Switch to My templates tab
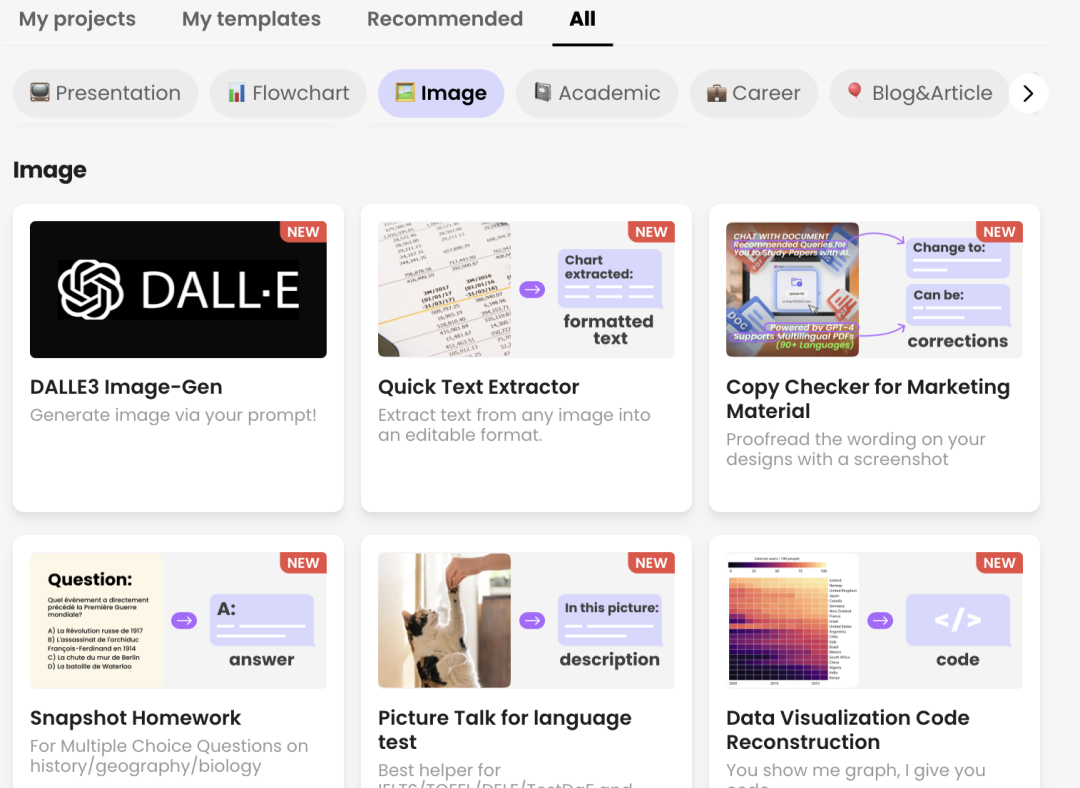The image size is (1080, 788). pos(251,19)
